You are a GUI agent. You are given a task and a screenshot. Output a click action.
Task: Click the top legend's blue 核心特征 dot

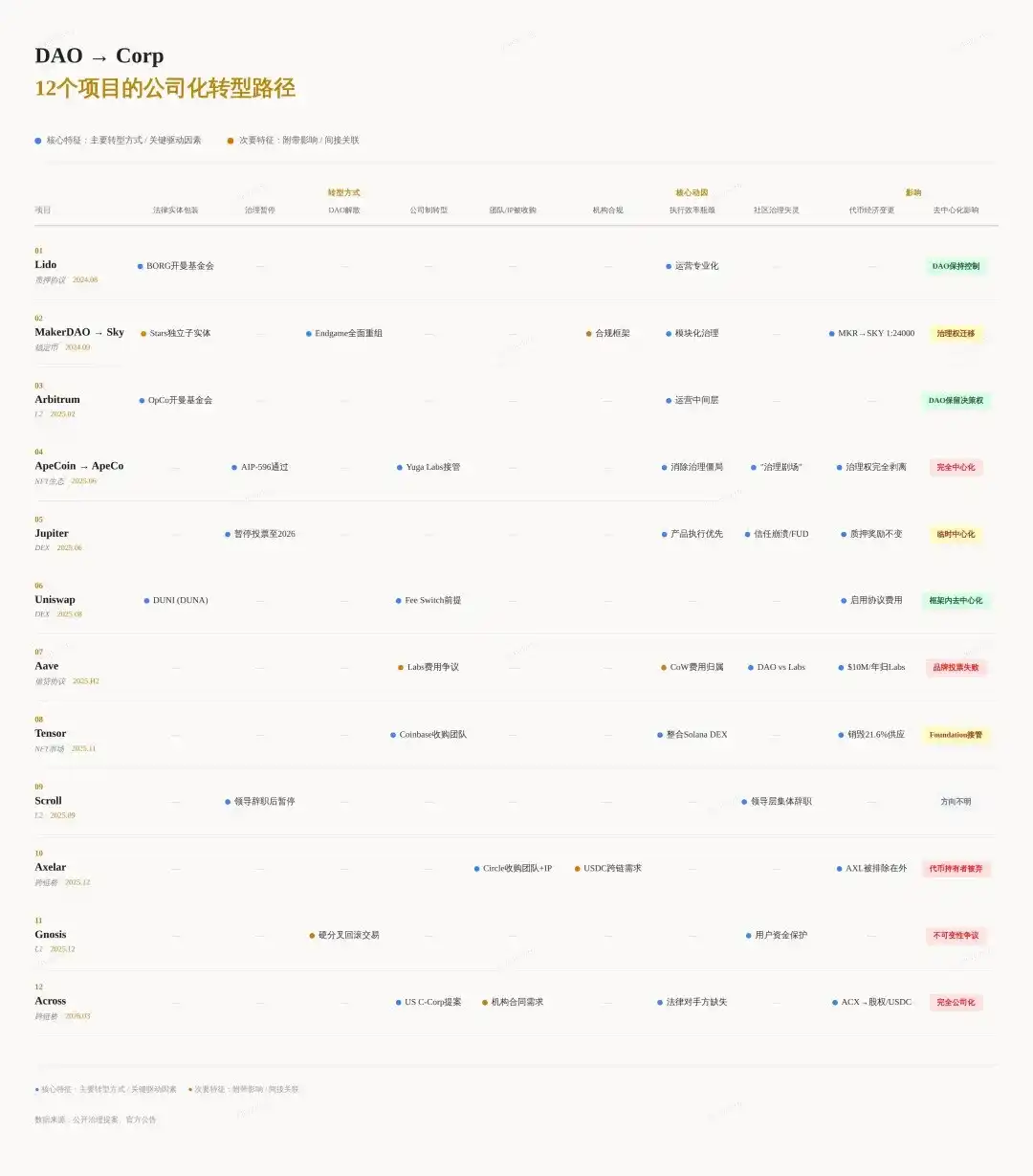(x=38, y=141)
